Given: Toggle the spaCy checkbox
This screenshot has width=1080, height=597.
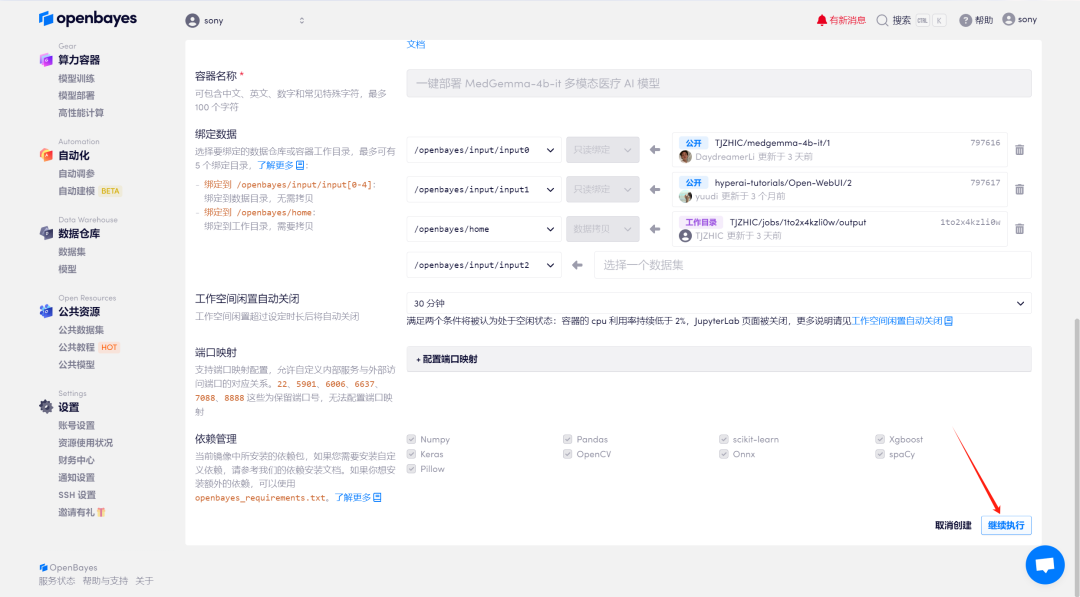Looking at the screenshot, I should [x=880, y=454].
